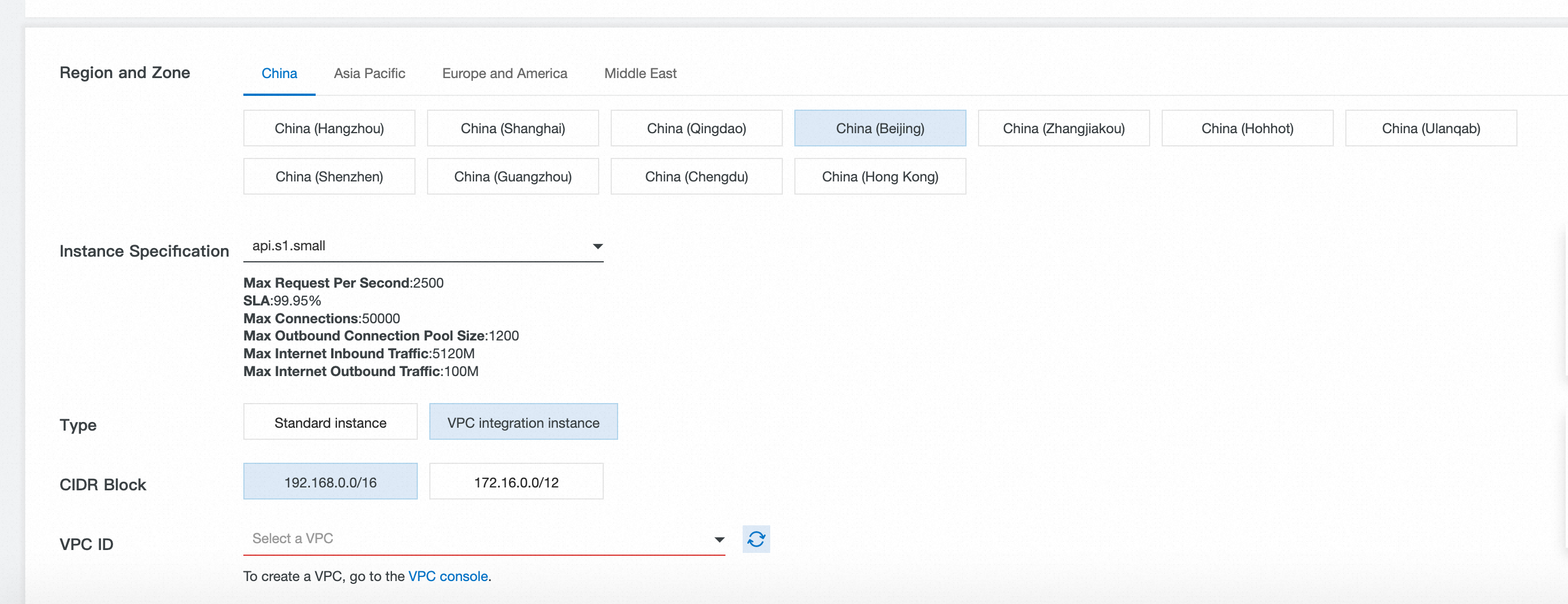Choose China (Shanghai) as region
This screenshot has width=1568, height=604.
click(x=513, y=128)
